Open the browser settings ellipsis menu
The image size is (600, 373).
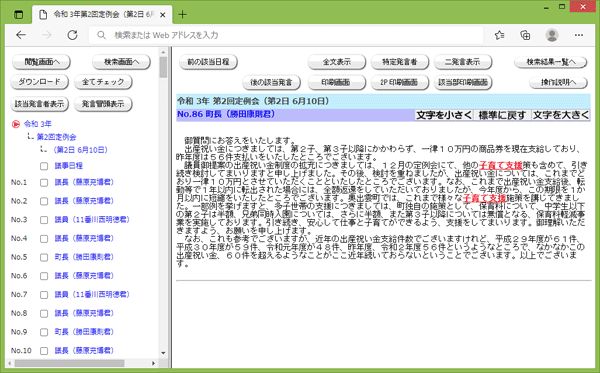click(x=579, y=35)
